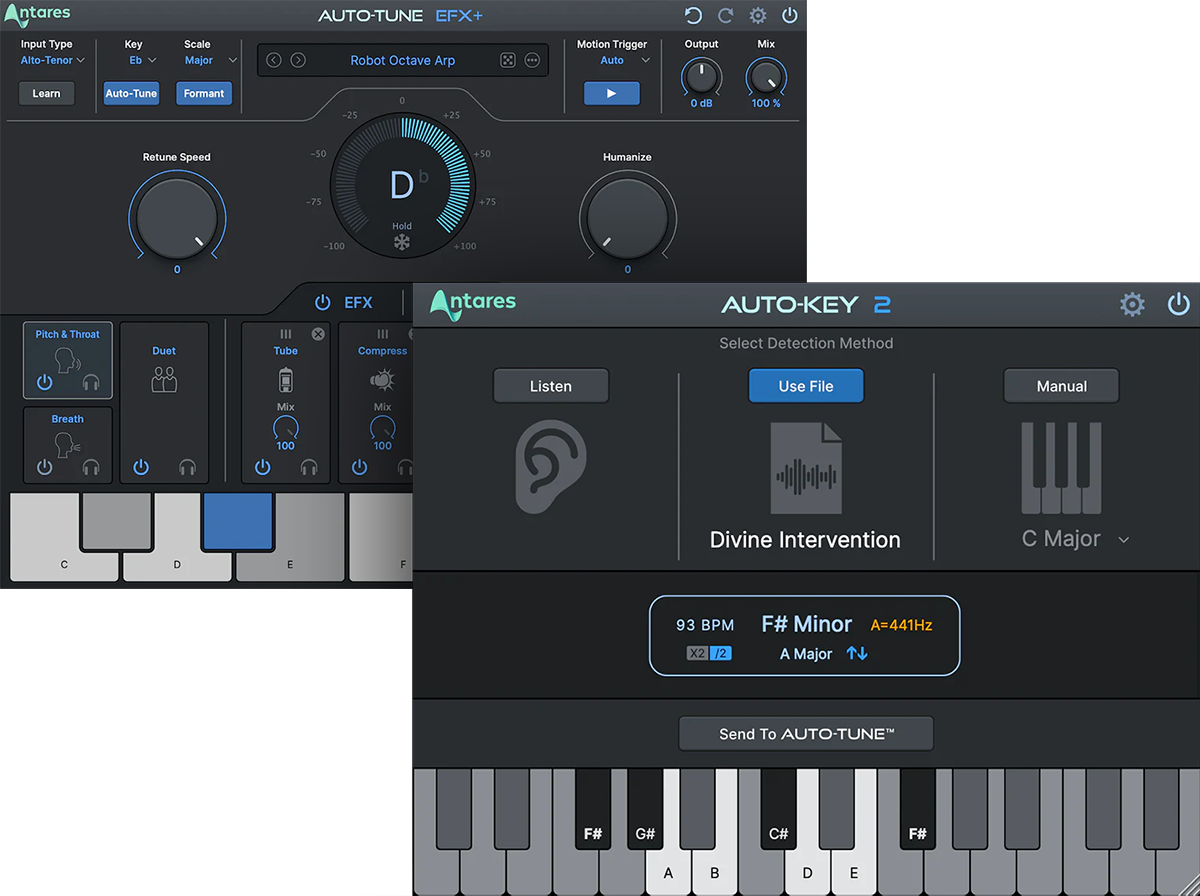Select the Breath effect icon

tap(68, 443)
